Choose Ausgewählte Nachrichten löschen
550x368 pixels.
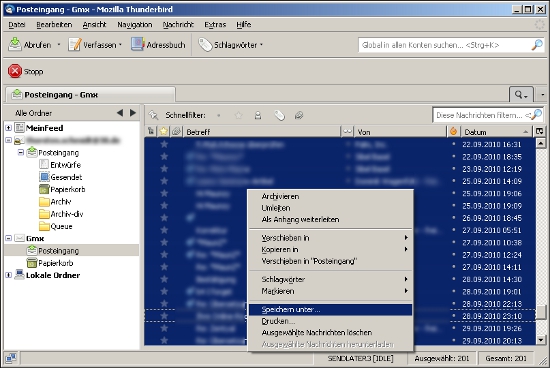click(x=330, y=333)
